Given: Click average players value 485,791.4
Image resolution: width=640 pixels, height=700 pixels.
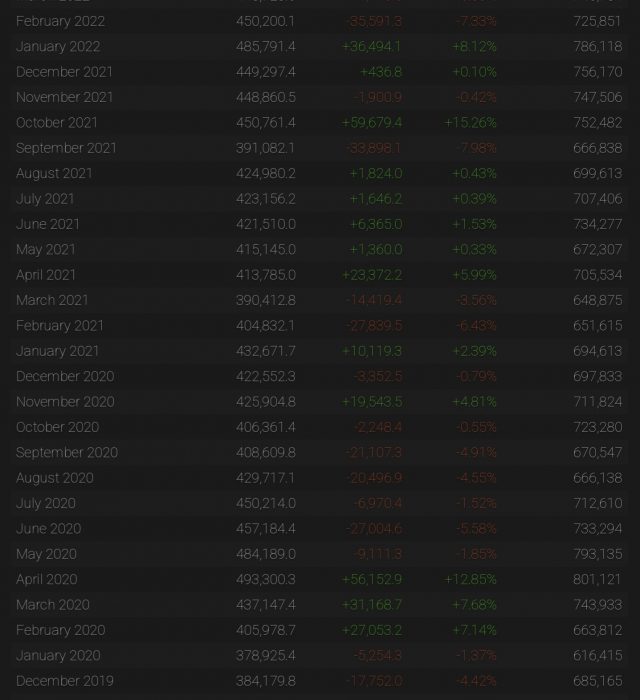Looking at the screenshot, I should [x=265, y=47].
